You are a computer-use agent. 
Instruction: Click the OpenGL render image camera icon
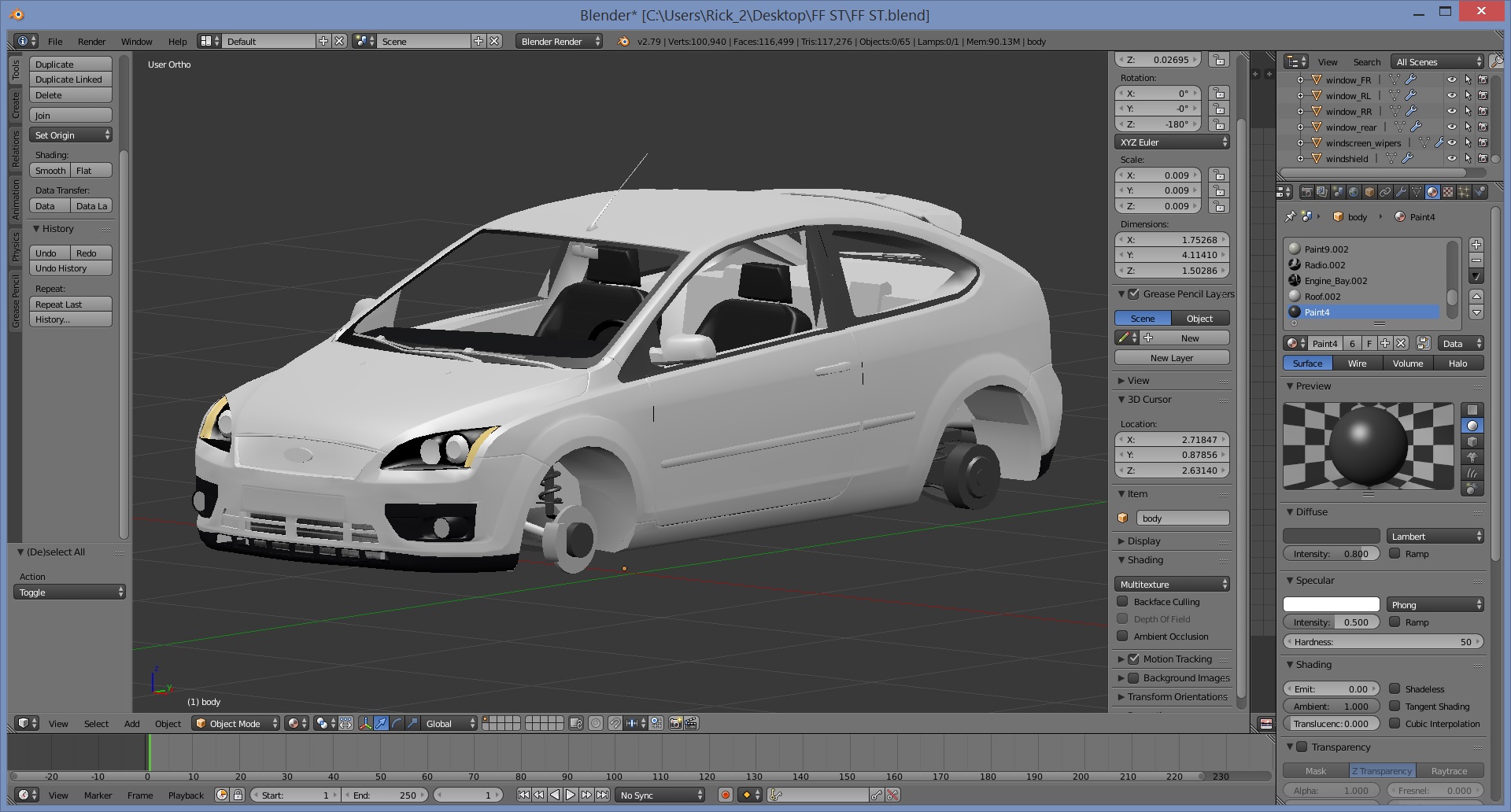click(x=675, y=723)
